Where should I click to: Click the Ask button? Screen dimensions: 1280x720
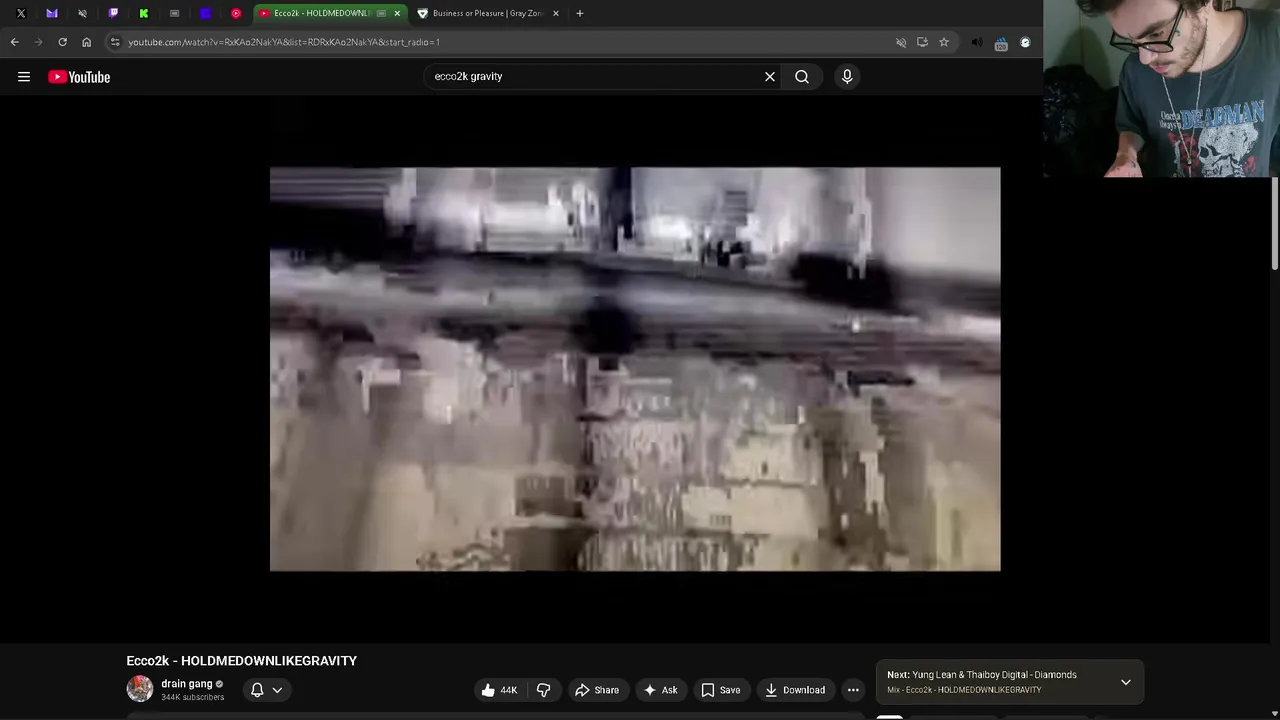point(660,690)
